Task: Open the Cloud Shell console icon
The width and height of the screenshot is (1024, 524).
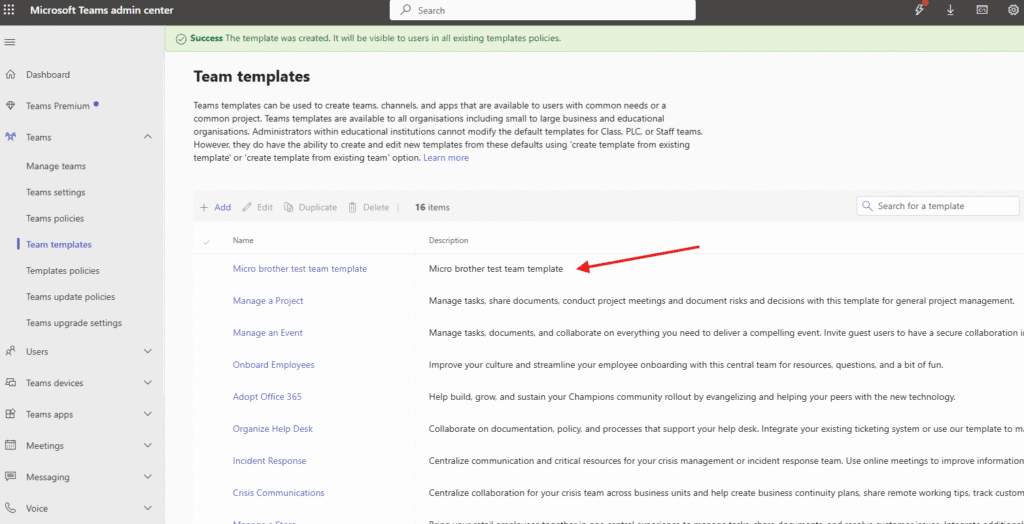Action: [x=982, y=10]
